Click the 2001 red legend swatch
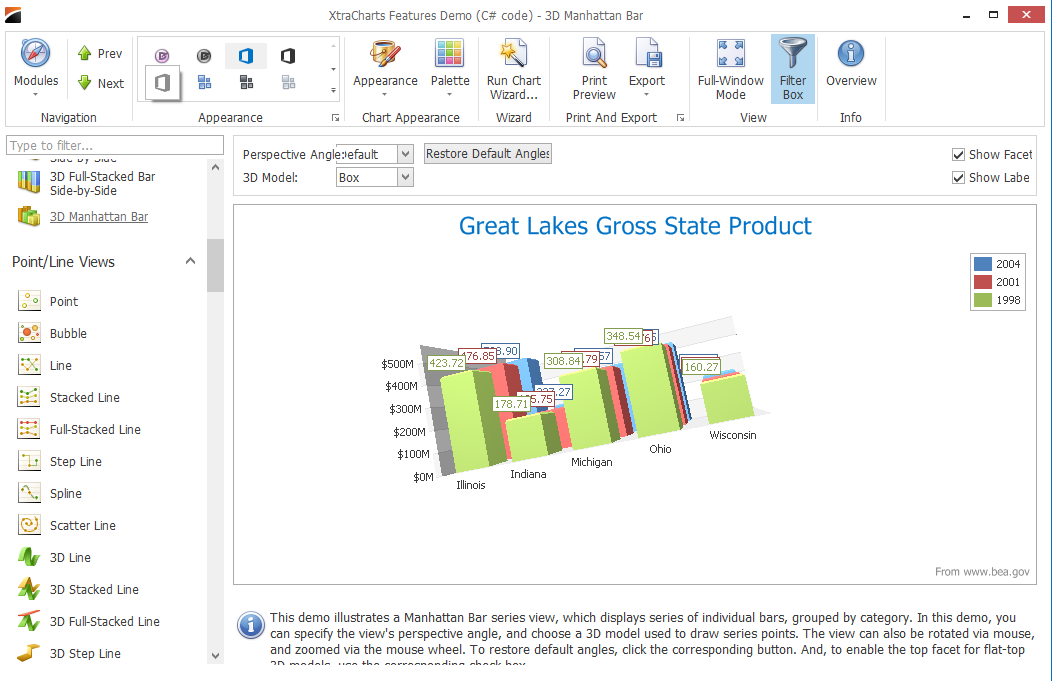Screen dimensions: 1052x681 coord(982,282)
